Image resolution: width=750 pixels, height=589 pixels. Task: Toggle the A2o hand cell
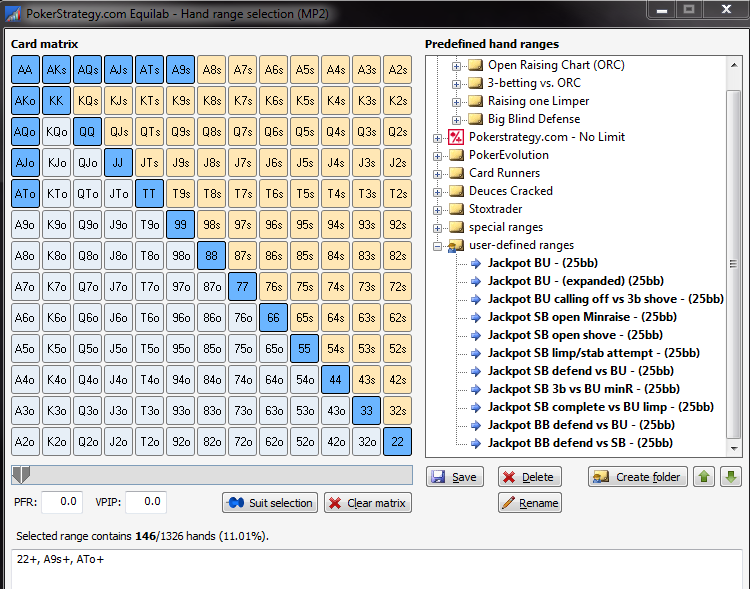(x=25, y=442)
